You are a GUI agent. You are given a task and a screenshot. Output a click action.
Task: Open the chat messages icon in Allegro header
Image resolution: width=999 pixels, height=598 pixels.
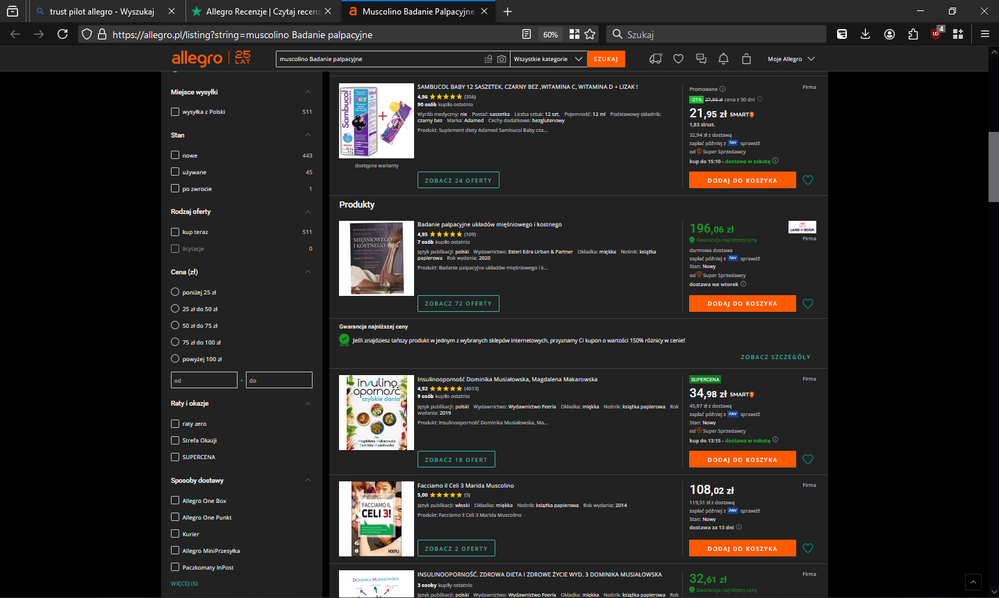[x=701, y=59]
